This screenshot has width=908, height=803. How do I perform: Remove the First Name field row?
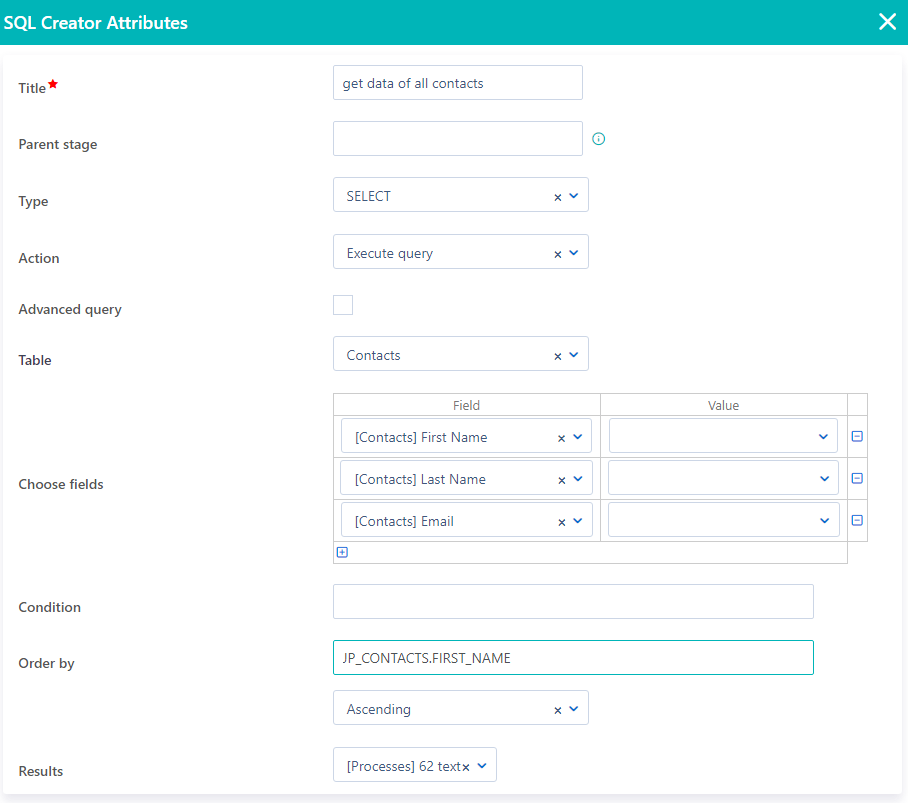857,436
